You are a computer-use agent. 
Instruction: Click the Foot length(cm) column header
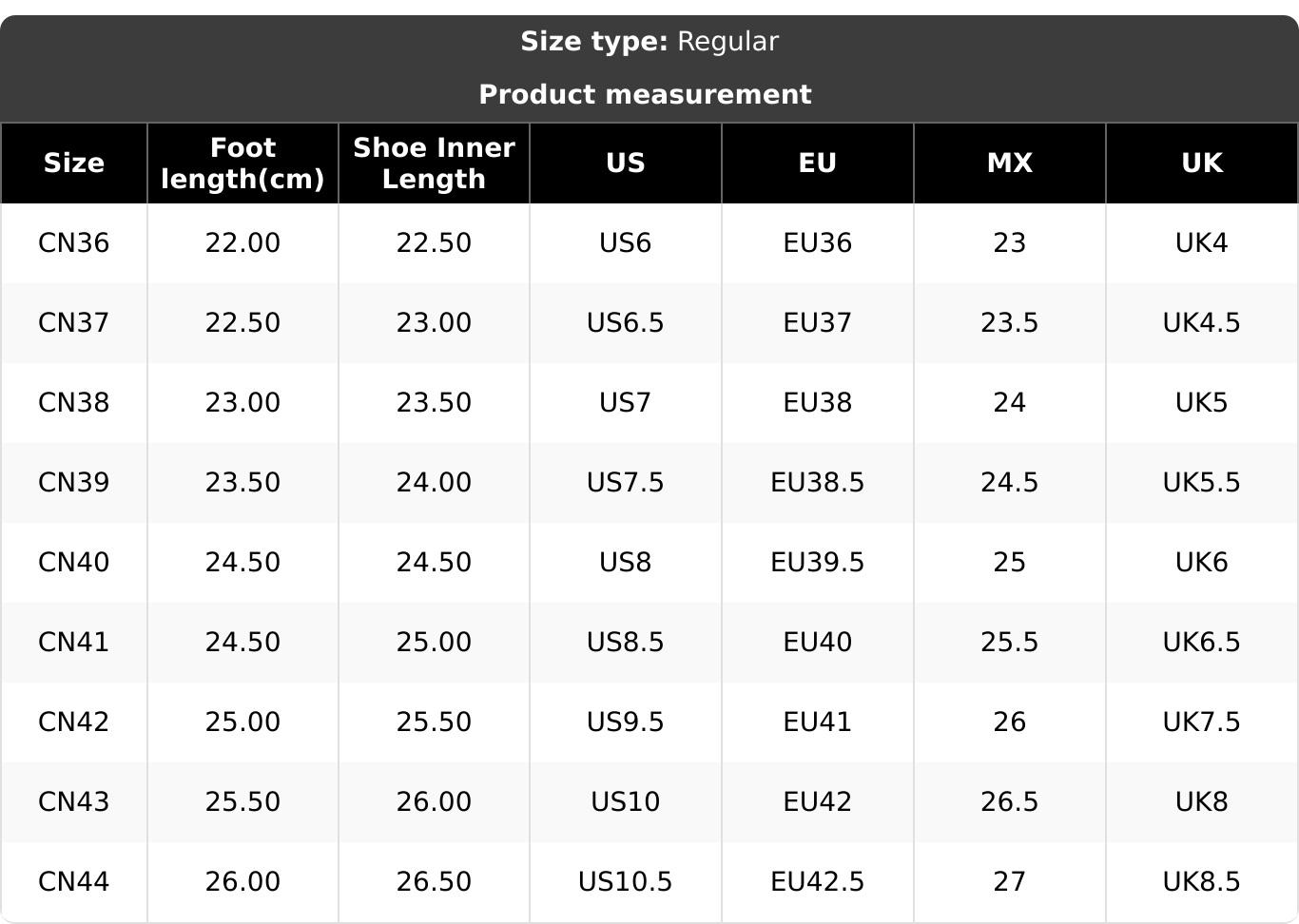[242, 163]
